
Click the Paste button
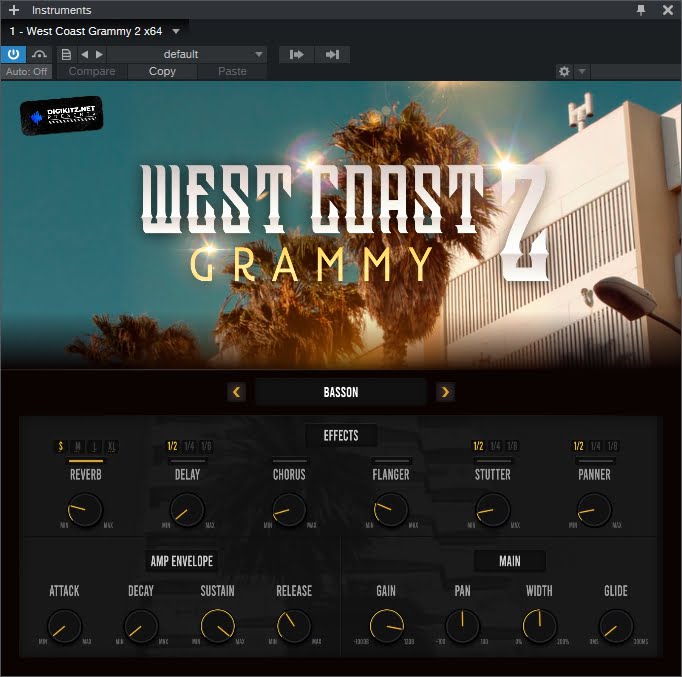click(232, 71)
